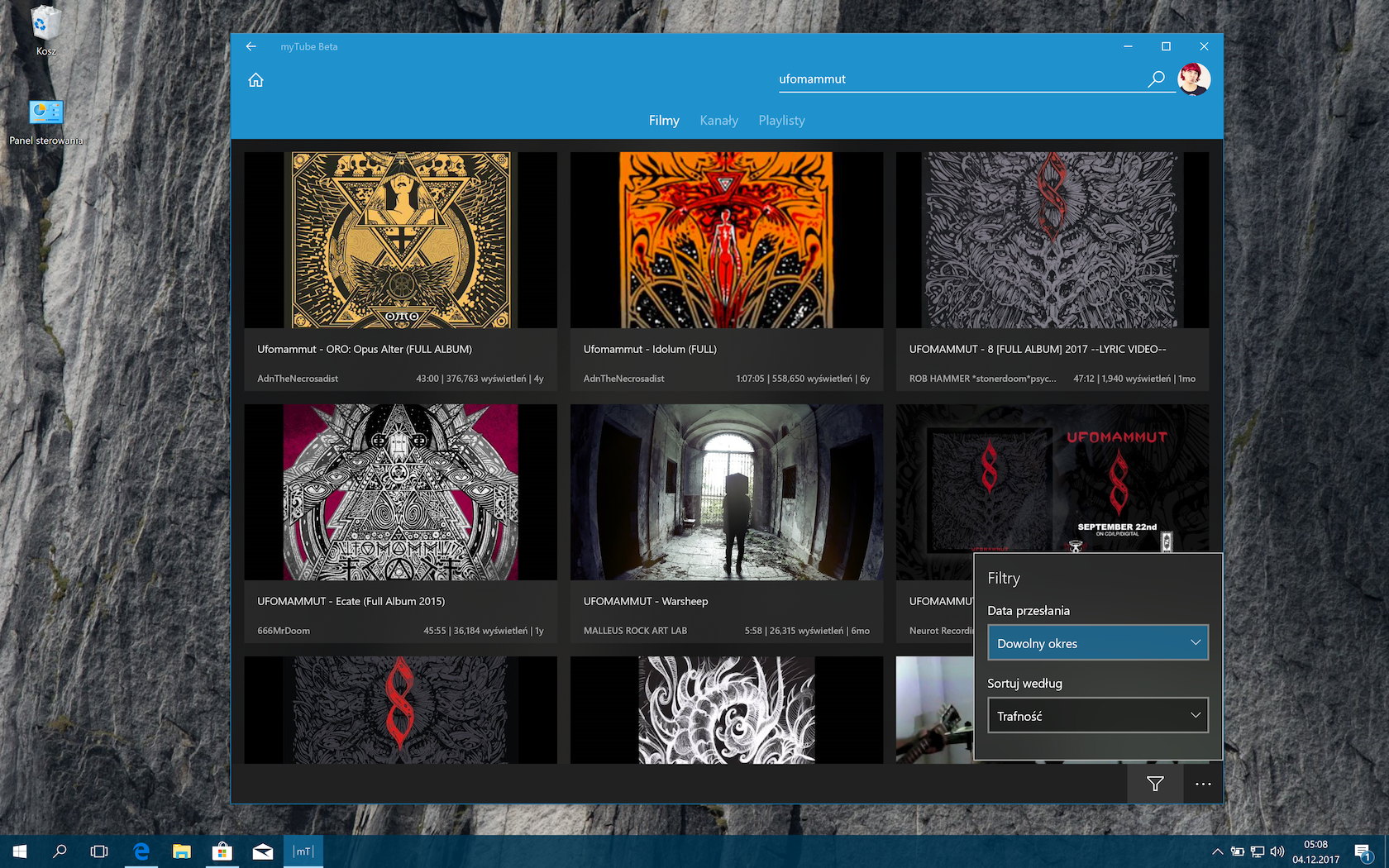Open the UFOMAMMUT 8 Lyric Video thumbnail
The width and height of the screenshot is (1389, 868).
click(1052, 240)
